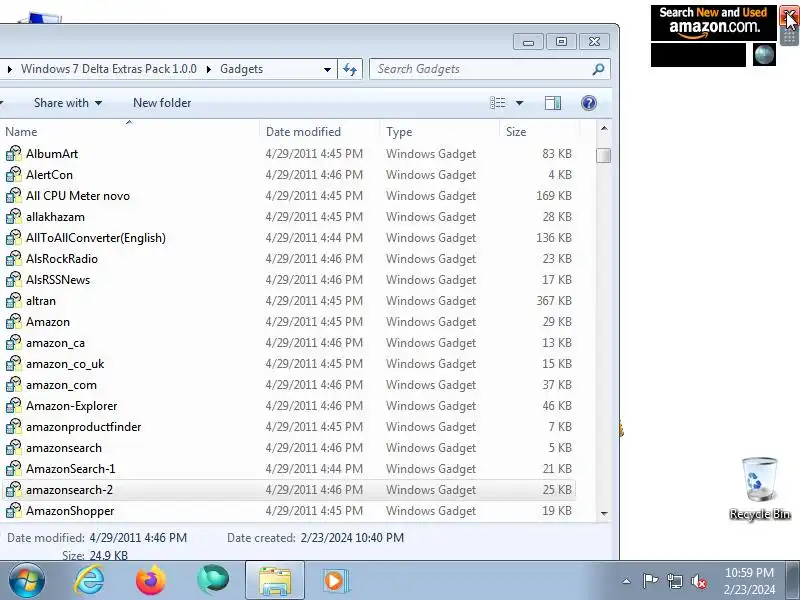Show hidden tray icons arrow

pyautogui.click(x=627, y=581)
